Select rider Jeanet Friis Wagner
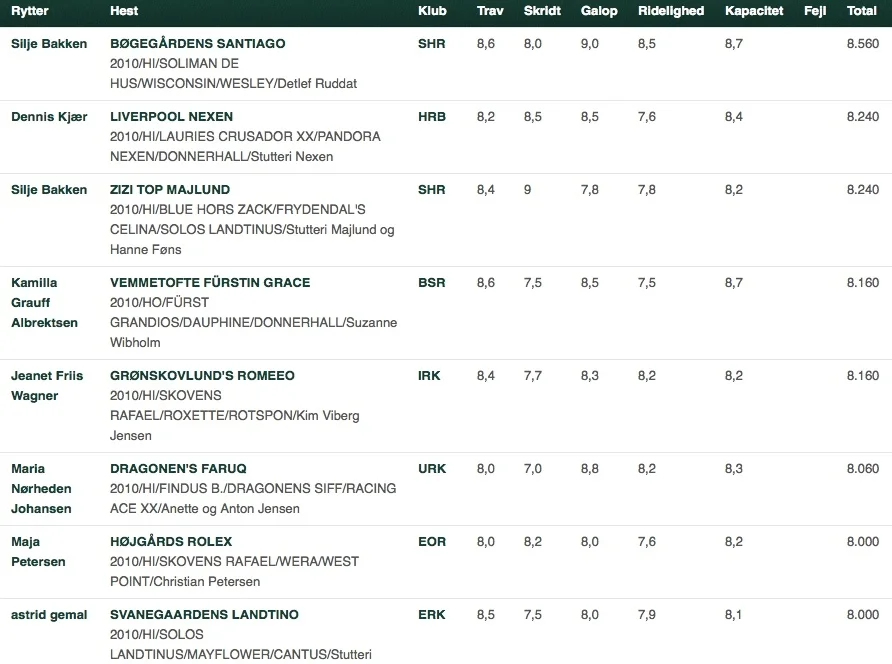The image size is (892, 664). (x=47, y=386)
